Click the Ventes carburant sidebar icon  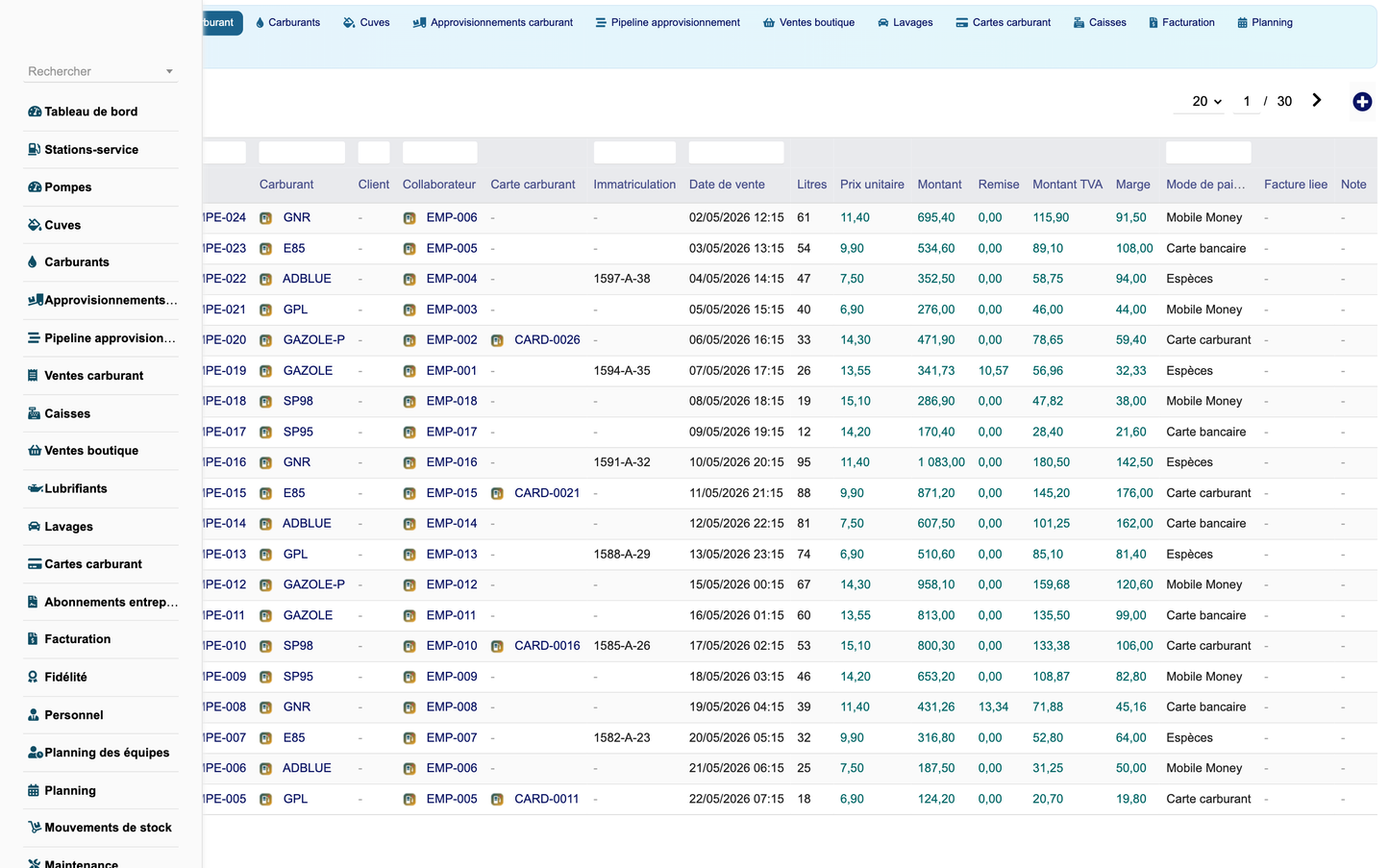tap(33, 376)
